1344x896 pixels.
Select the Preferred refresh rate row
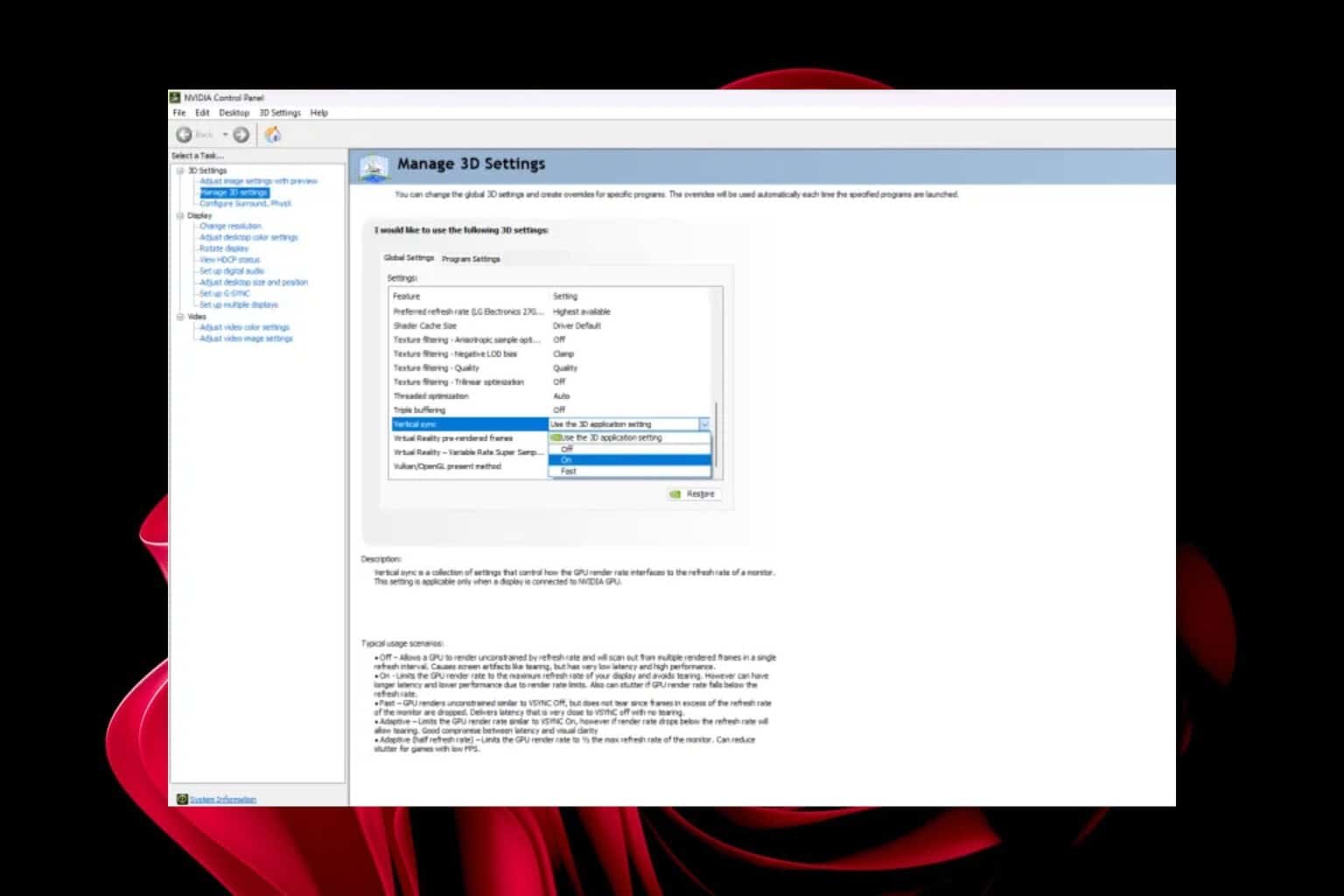click(x=551, y=311)
